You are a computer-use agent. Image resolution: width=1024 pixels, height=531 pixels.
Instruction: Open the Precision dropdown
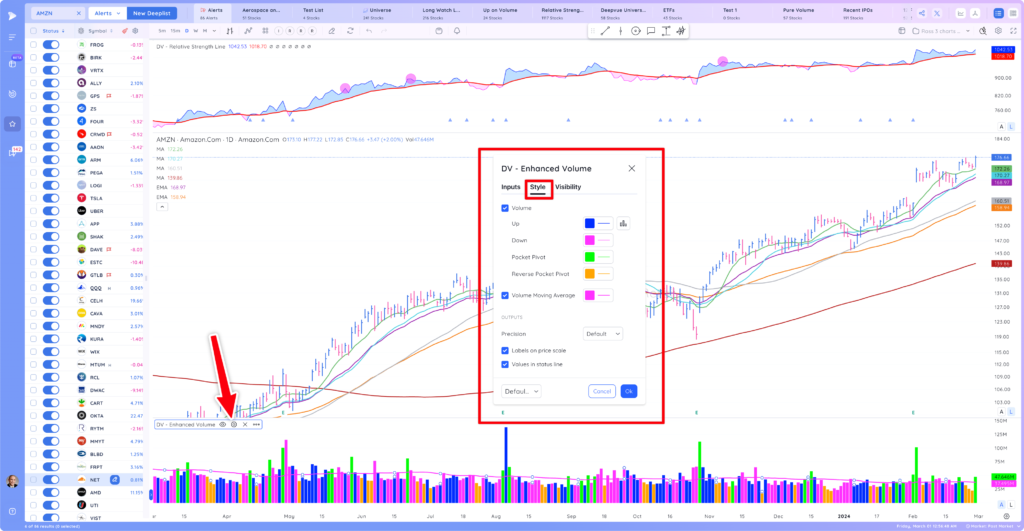(x=602, y=334)
